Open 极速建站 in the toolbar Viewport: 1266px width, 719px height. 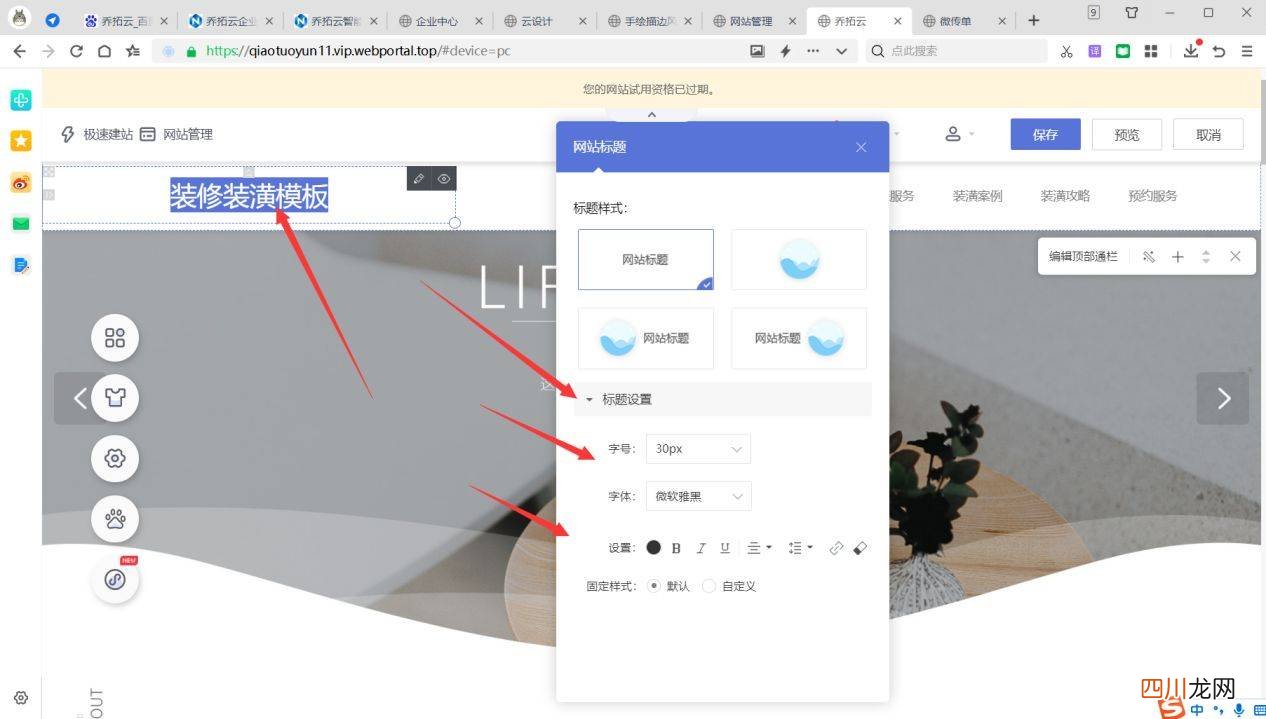(x=97, y=134)
